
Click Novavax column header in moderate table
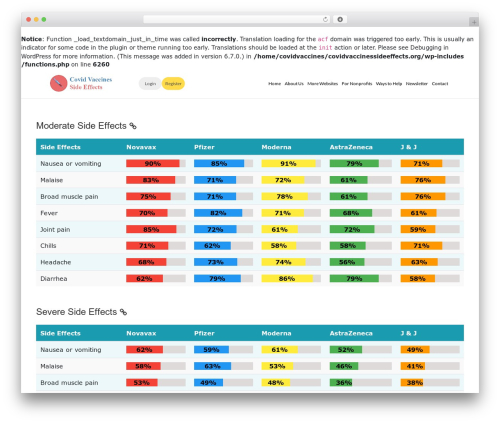pyautogui.click(x=141, y=147)
